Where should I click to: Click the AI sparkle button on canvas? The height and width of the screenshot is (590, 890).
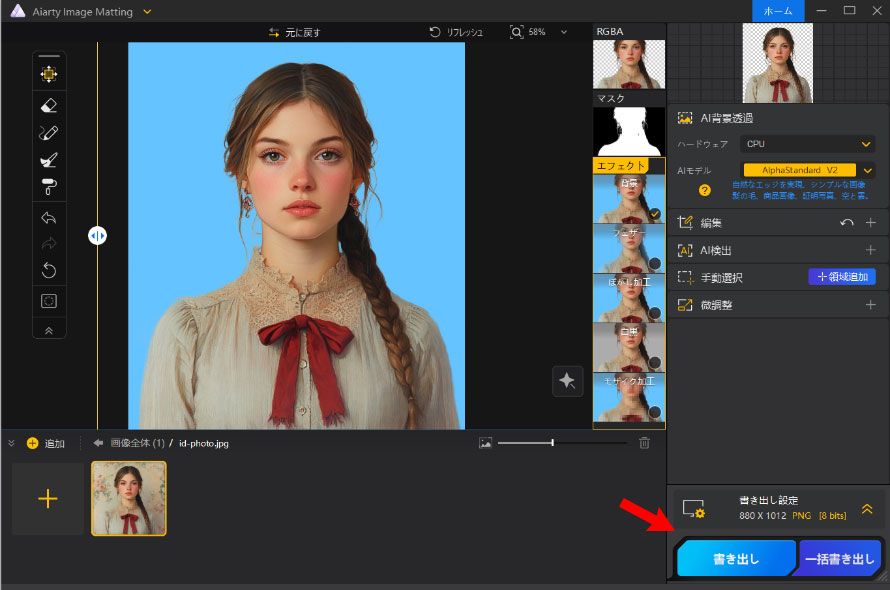567,381
